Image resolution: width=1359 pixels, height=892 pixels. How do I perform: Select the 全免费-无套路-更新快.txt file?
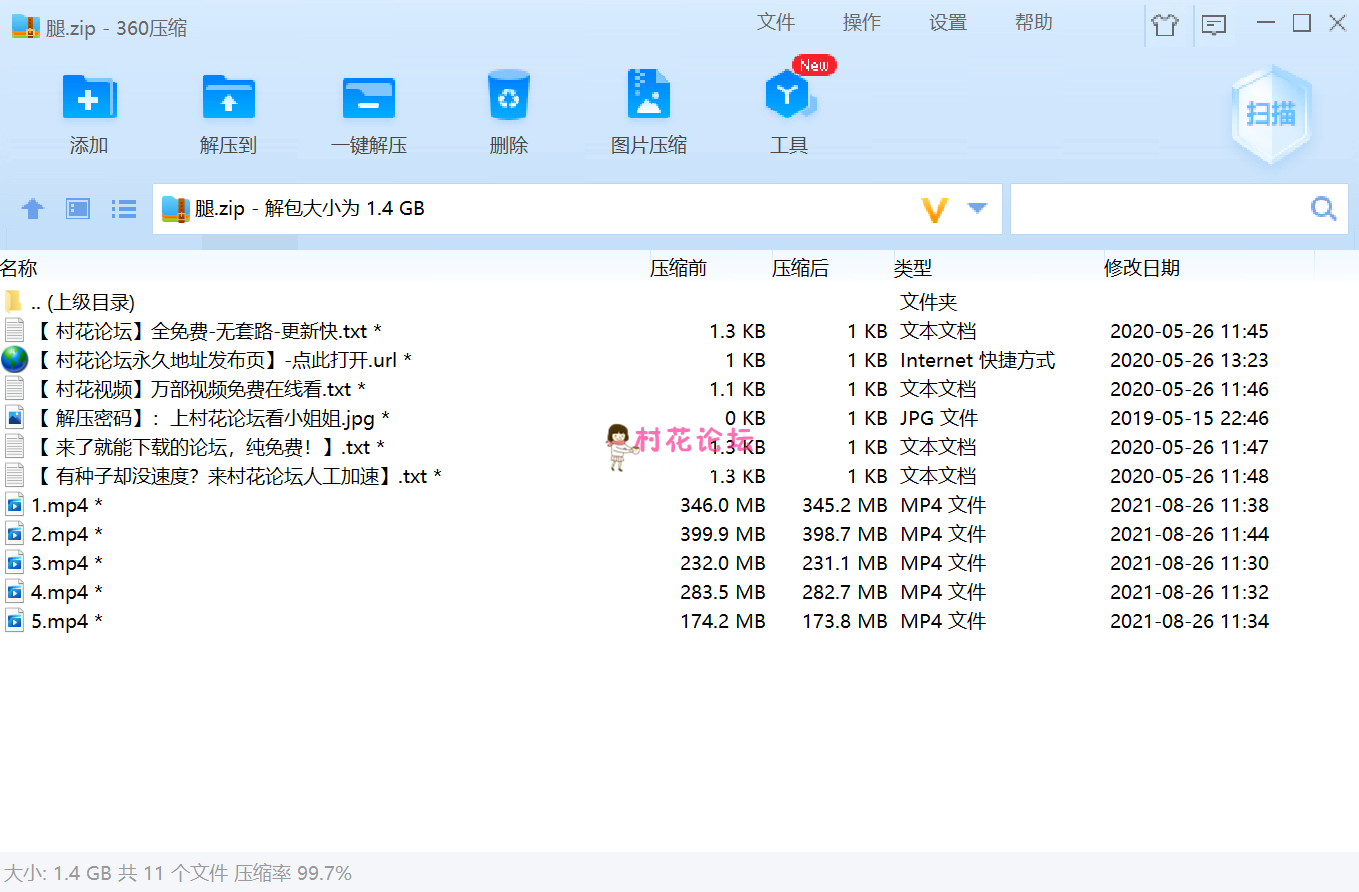[208, 331]
